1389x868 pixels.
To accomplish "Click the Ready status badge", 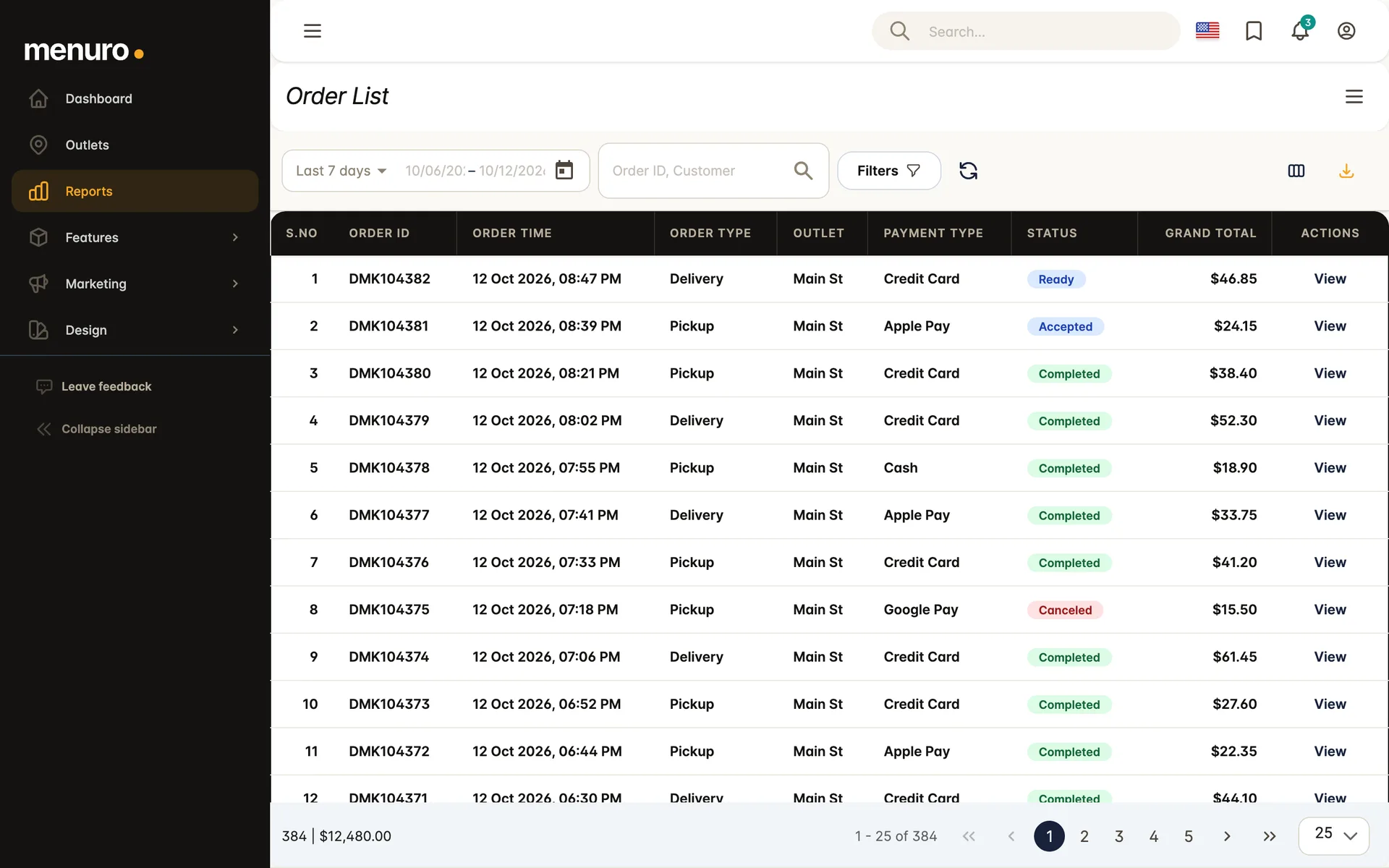I will coord(1056,279).
